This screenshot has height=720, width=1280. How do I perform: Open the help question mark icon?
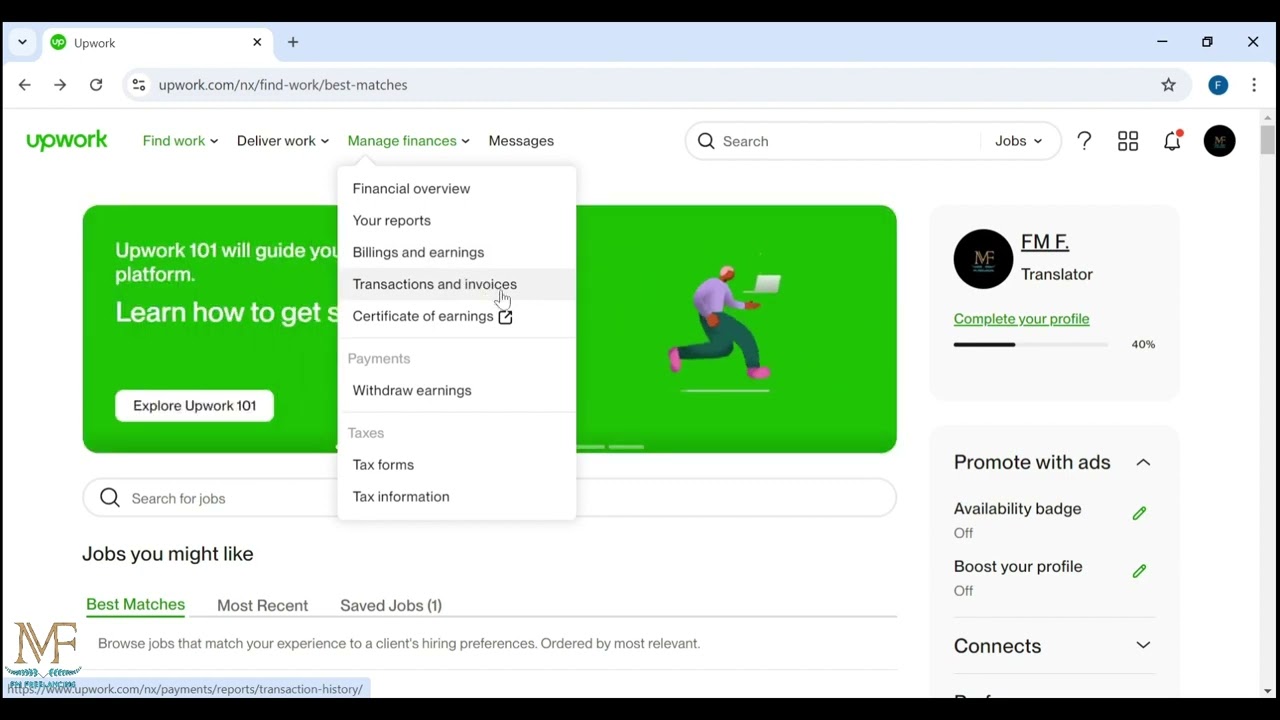1084,141
